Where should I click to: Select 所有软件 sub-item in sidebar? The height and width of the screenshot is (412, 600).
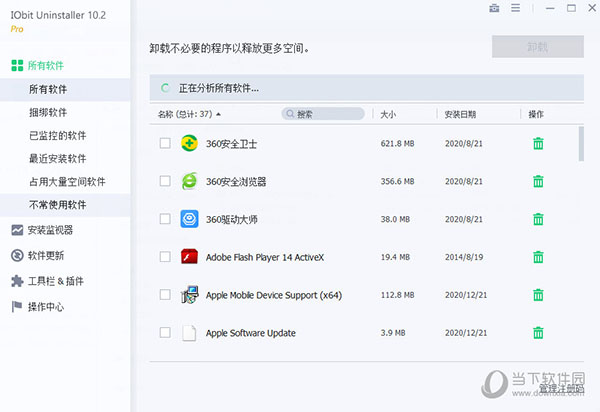coord(65,90)
